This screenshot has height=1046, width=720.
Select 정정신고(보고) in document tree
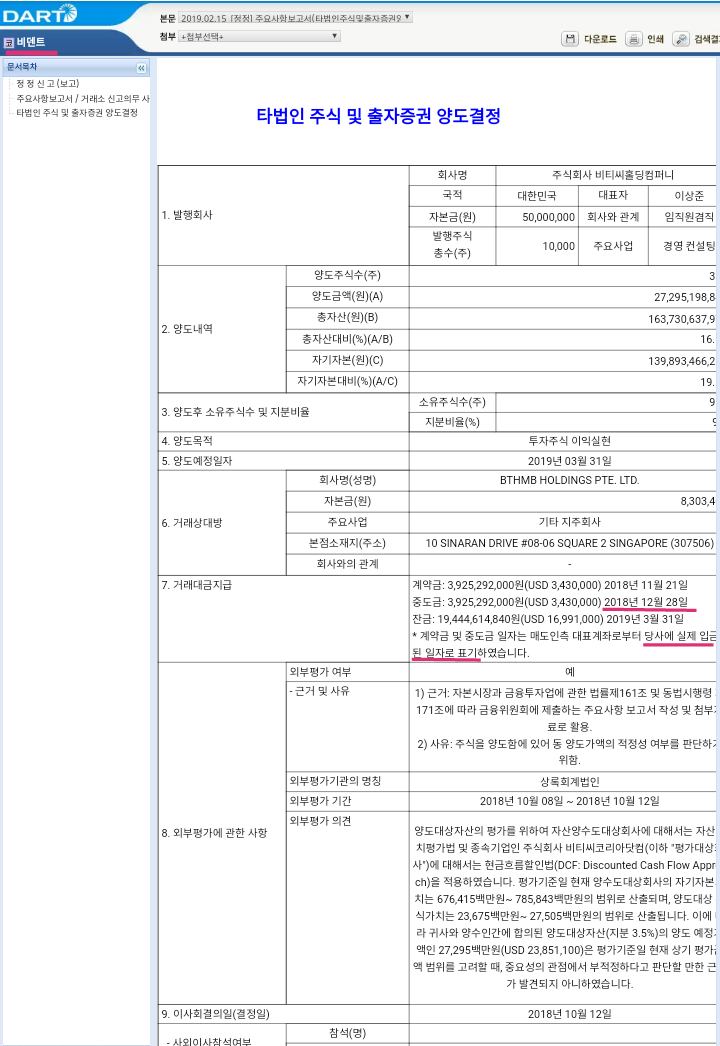(x=47, y=83)
